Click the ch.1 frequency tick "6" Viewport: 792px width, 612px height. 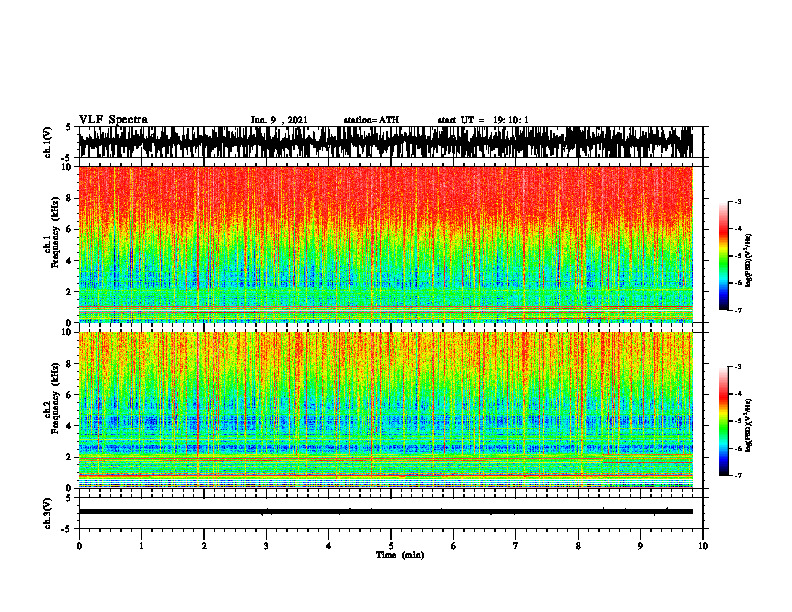[69, 229]
